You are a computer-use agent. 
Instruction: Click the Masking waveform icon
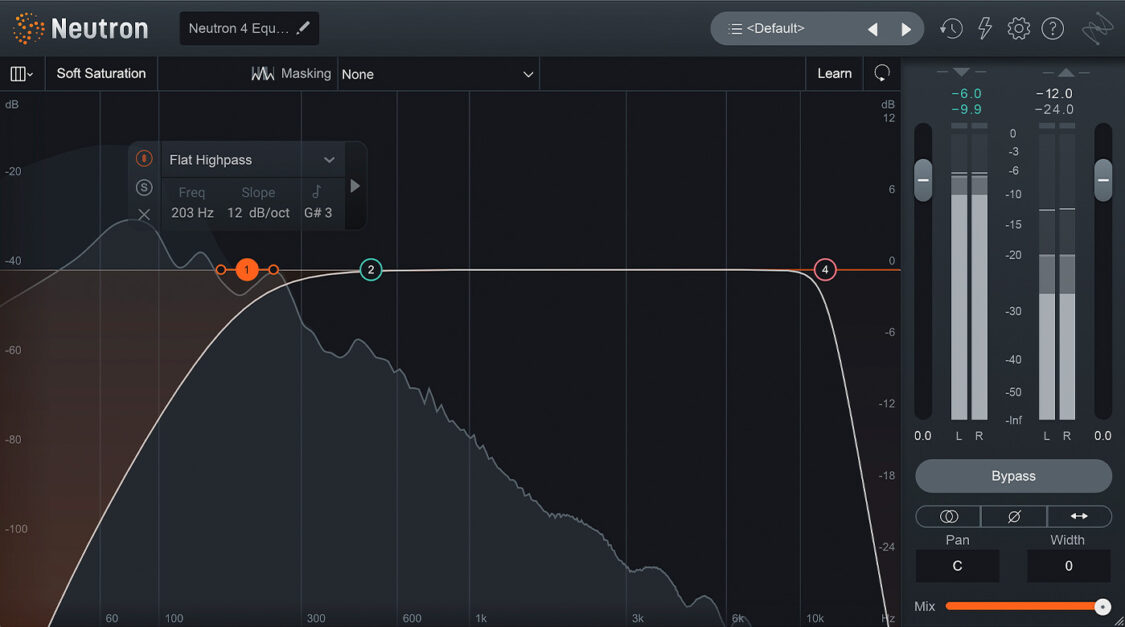(x=262, y=73)
